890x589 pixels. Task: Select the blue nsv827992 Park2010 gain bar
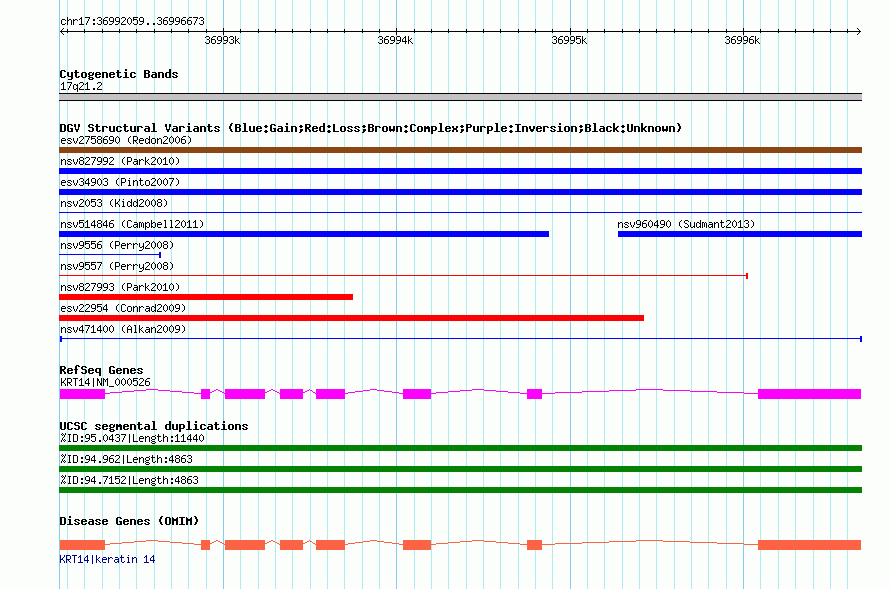460,171
